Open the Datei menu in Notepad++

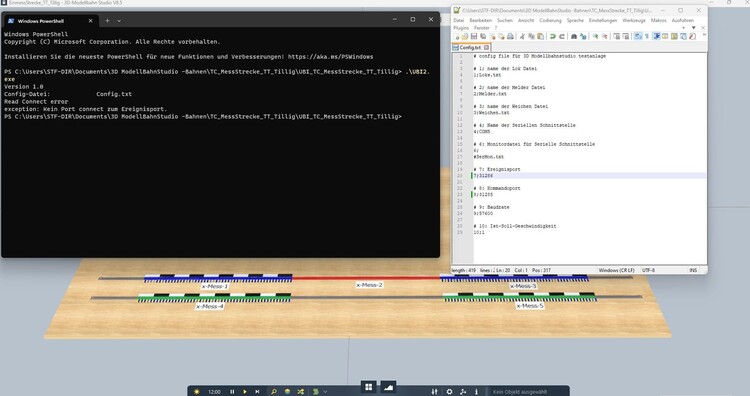click(459, 21)
